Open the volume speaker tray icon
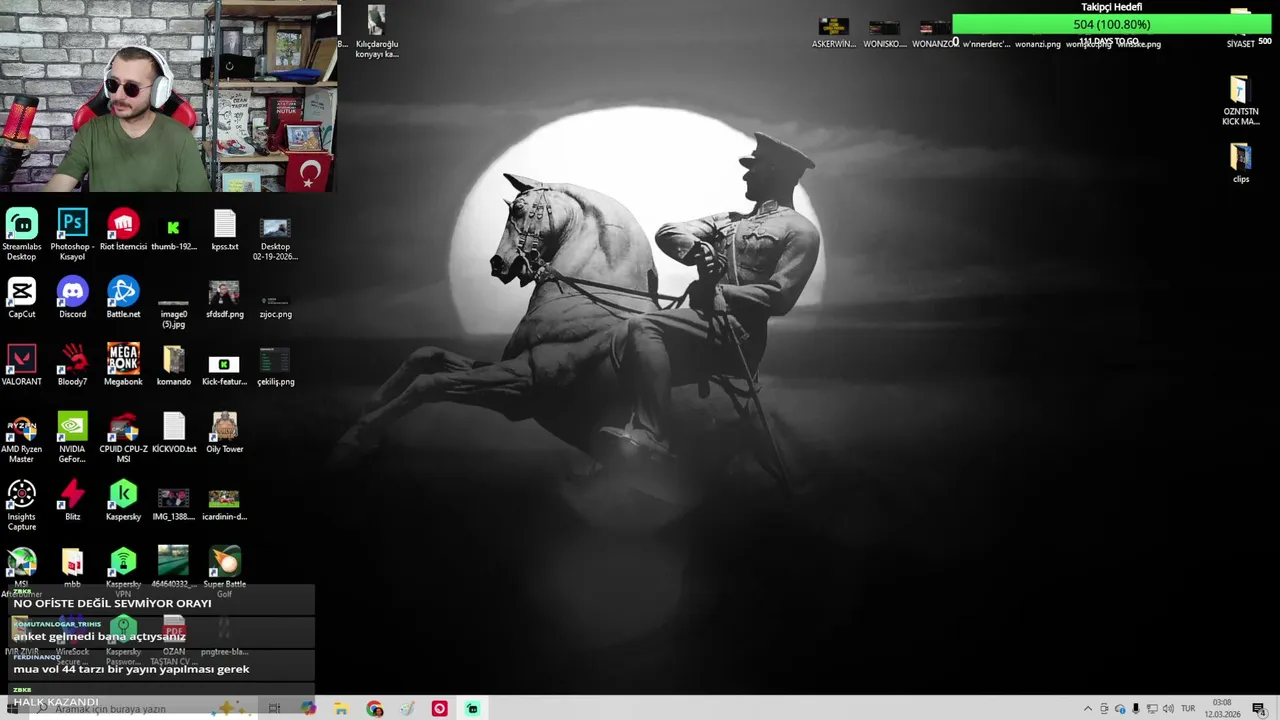This screenshot has height=720, width=1280. (x=1168, y=708)
